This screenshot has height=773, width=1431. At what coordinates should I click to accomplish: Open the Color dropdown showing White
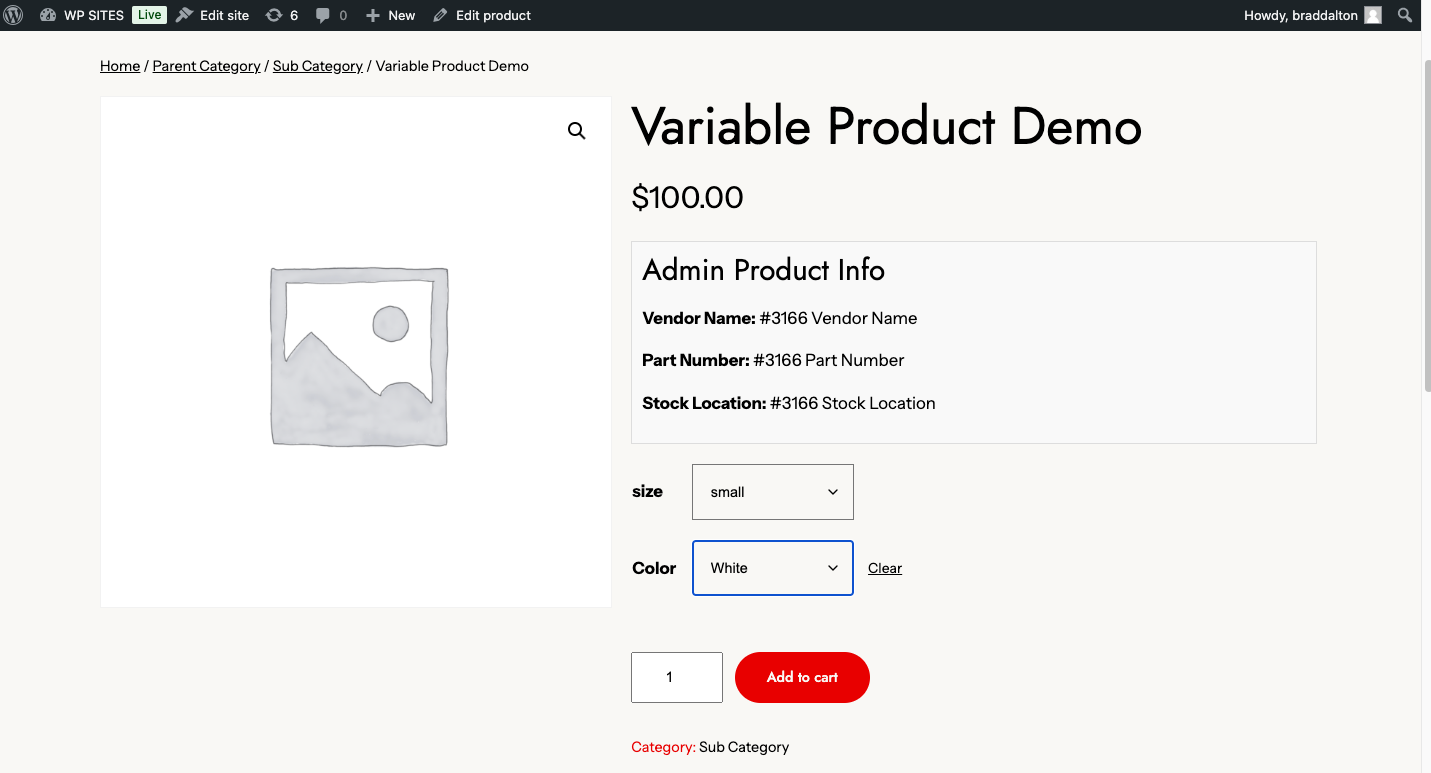773,568
